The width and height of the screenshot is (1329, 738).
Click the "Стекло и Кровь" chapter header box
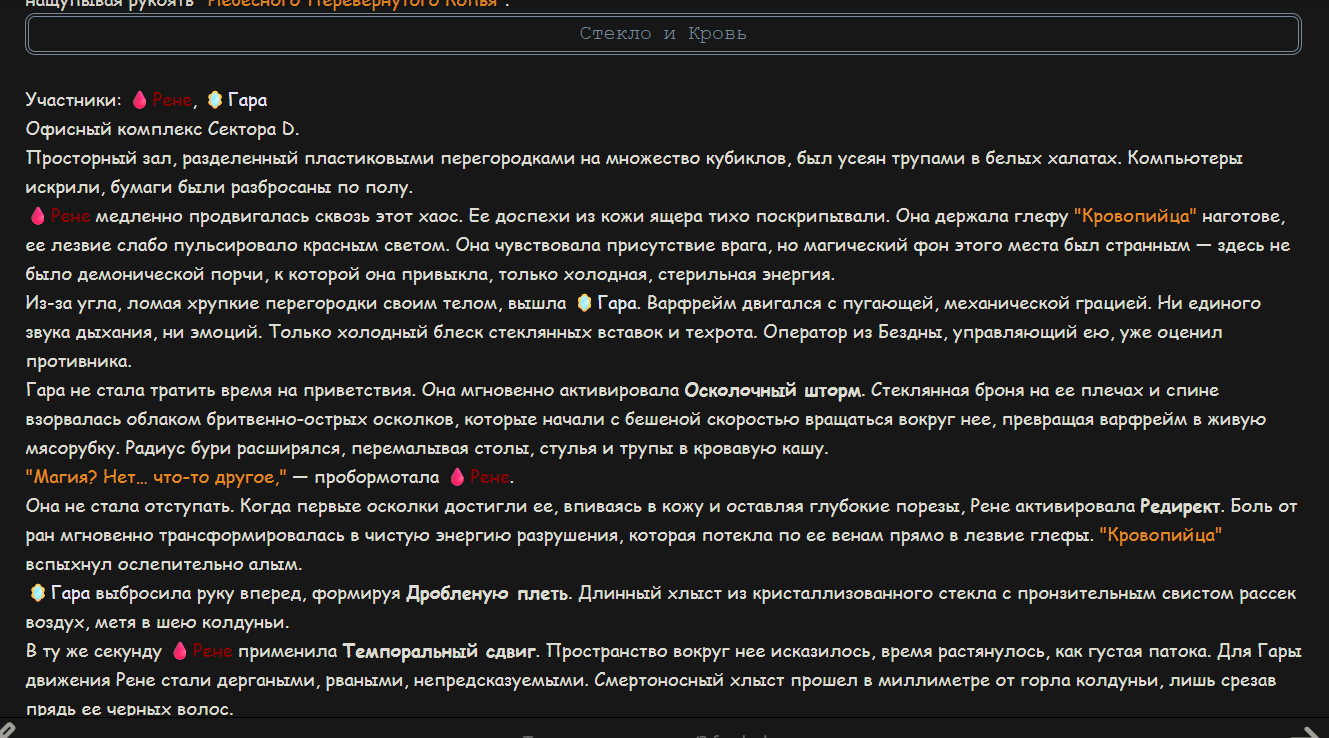(663, 34)
